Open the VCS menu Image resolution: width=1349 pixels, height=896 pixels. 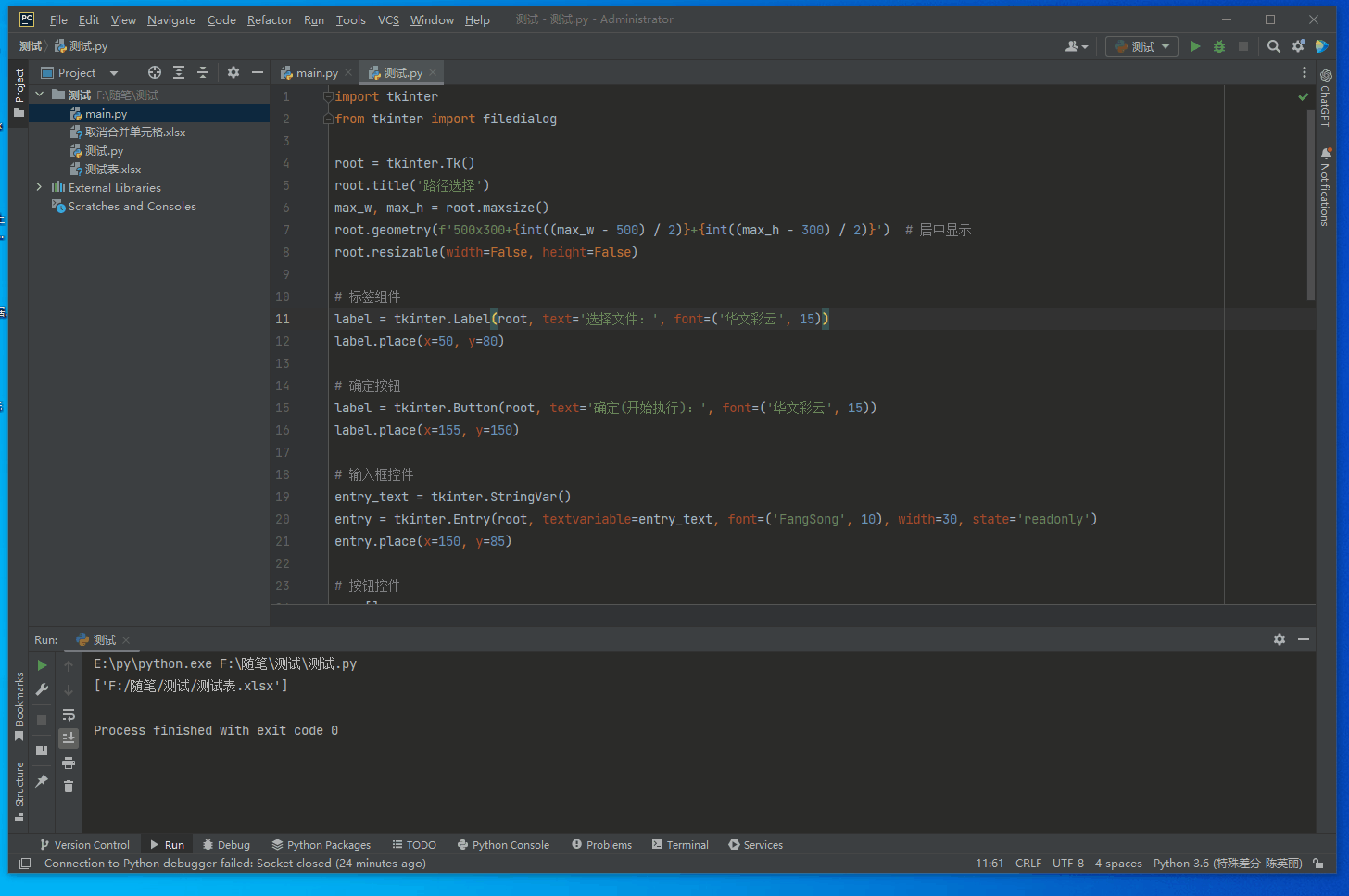click(388, 19)
